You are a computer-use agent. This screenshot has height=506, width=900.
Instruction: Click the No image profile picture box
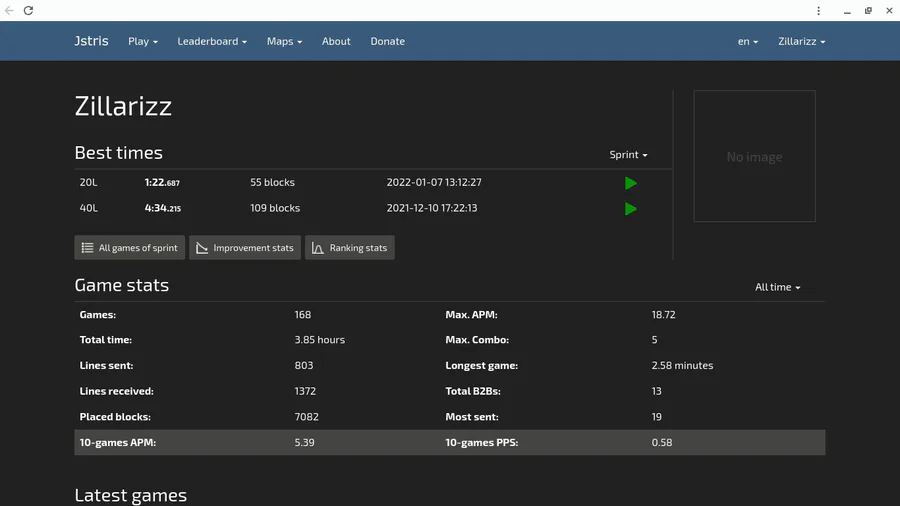coord(754,156)
